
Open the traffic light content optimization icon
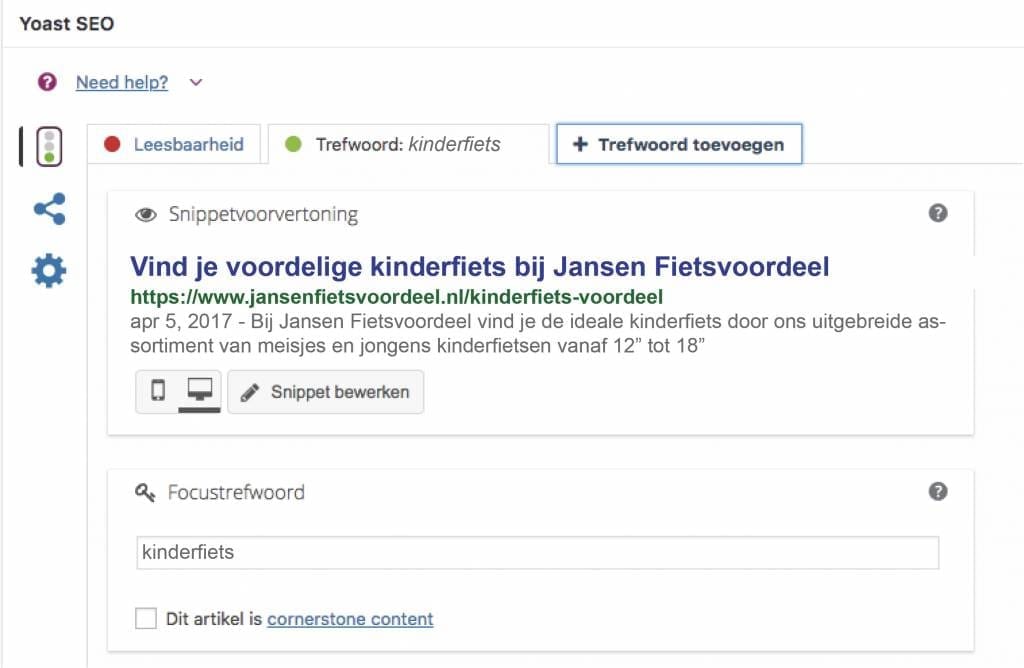pyautogui.click(x=48, y=147)
